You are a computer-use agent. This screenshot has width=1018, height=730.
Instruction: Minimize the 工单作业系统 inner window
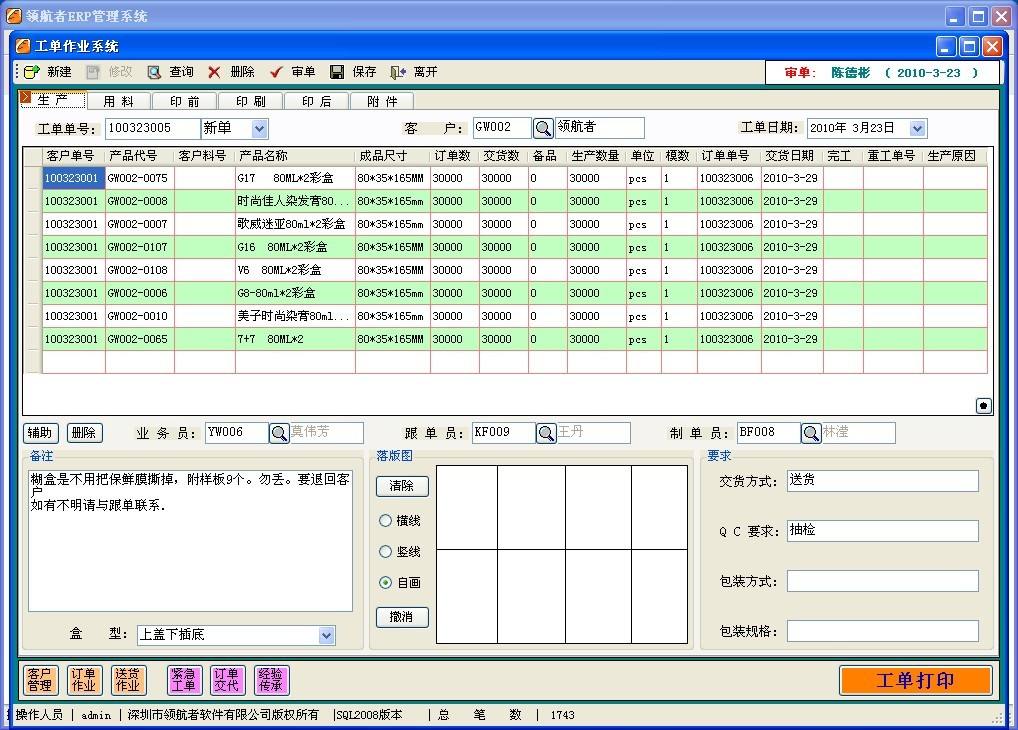pyautogui.click(x=946, y=47)
